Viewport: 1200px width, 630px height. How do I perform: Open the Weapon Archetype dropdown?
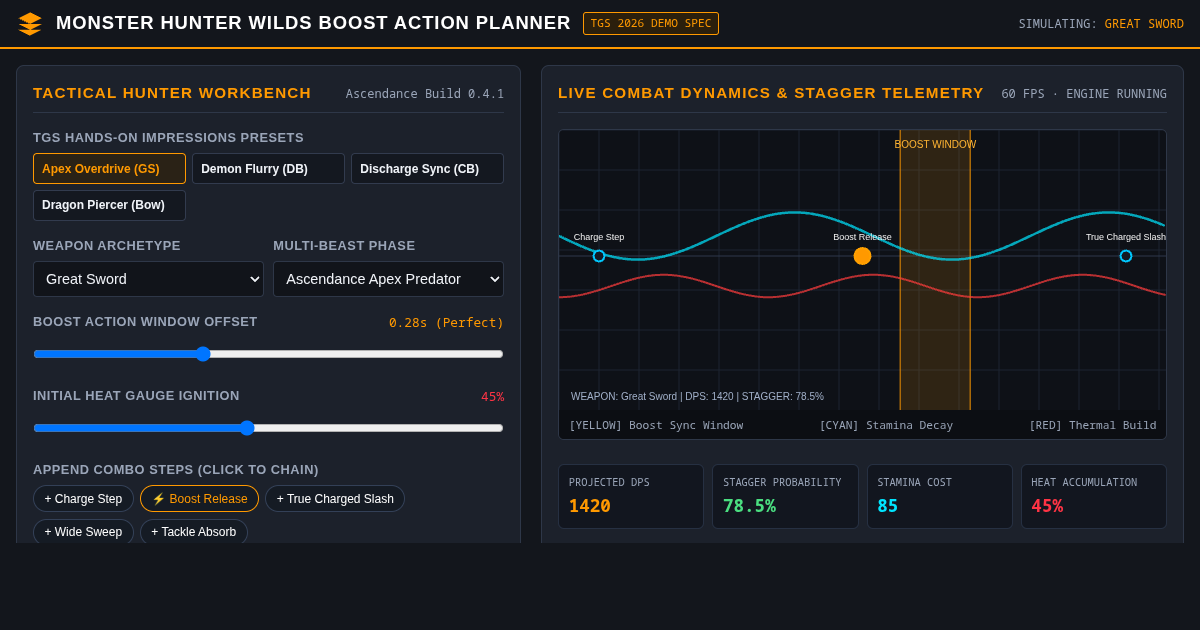point(148,279)
